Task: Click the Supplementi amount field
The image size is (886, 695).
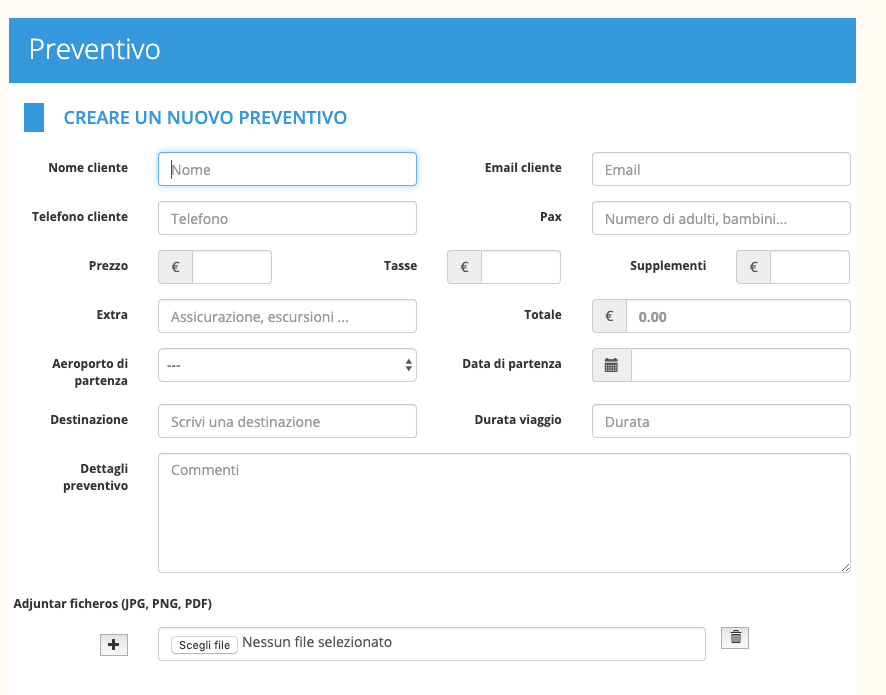Action: coord(810,267)
